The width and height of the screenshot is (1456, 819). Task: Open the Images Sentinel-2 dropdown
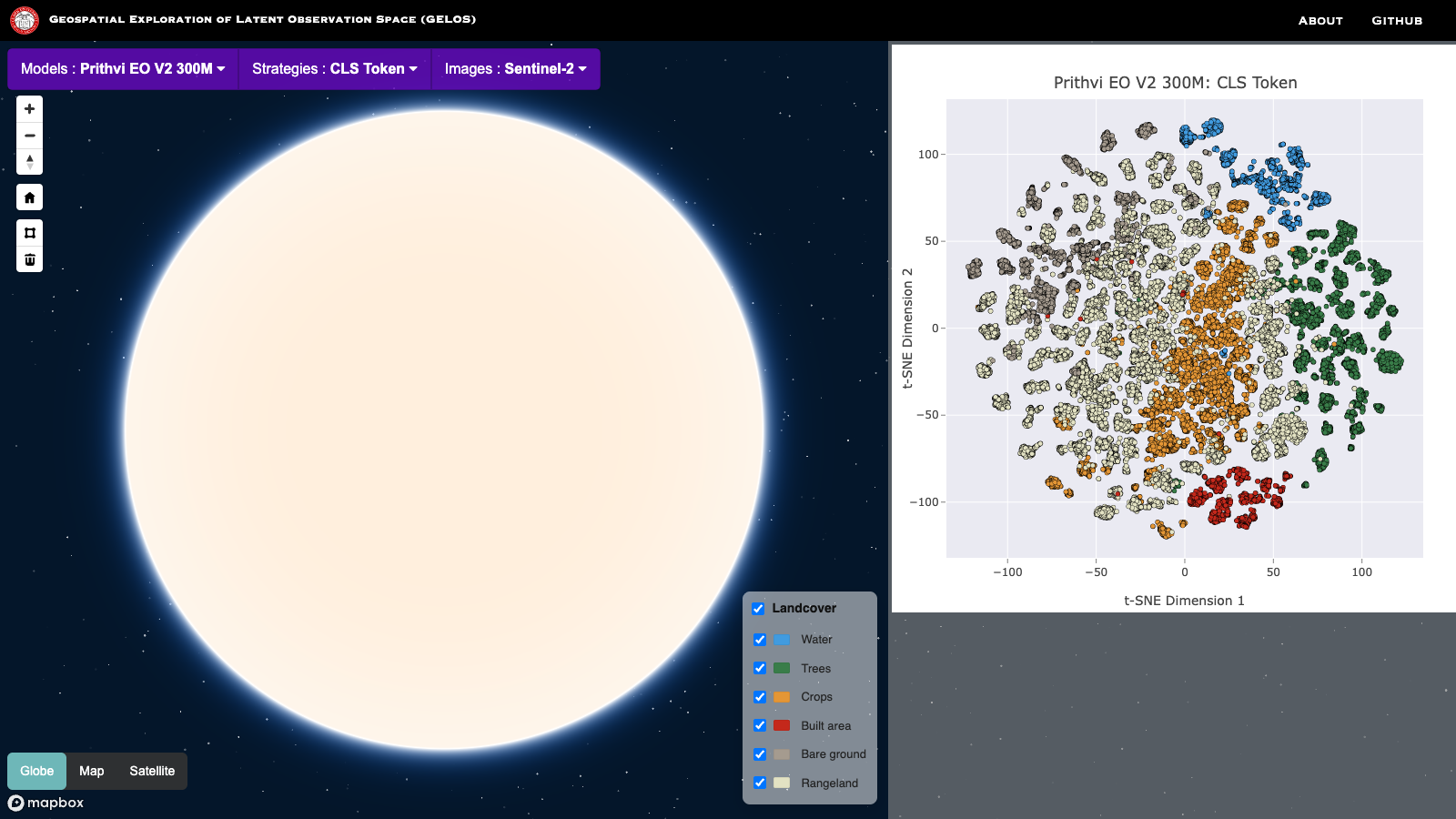click(515, 69)
